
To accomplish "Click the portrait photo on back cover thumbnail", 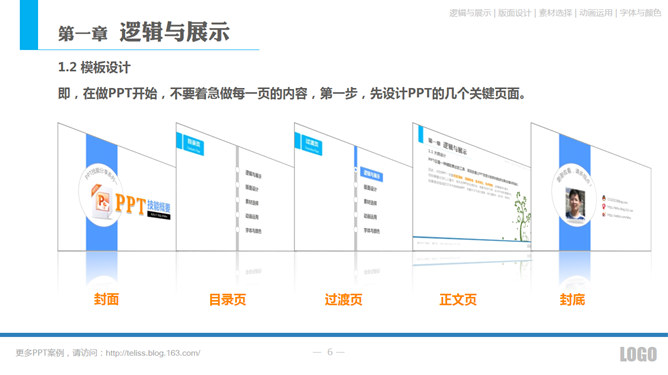I will [575, 204].
